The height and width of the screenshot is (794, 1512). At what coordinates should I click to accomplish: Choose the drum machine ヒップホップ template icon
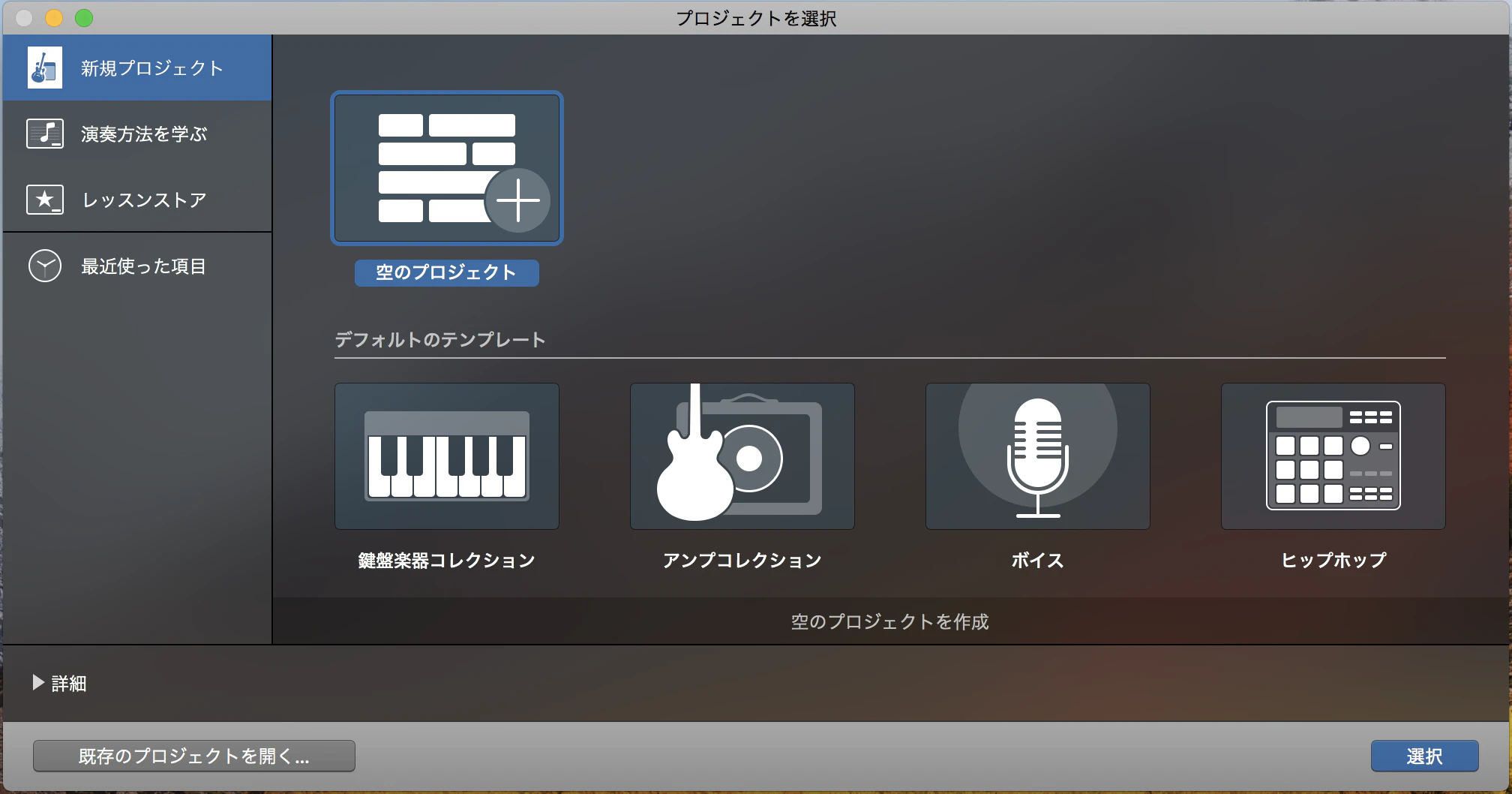[1333, 456]
